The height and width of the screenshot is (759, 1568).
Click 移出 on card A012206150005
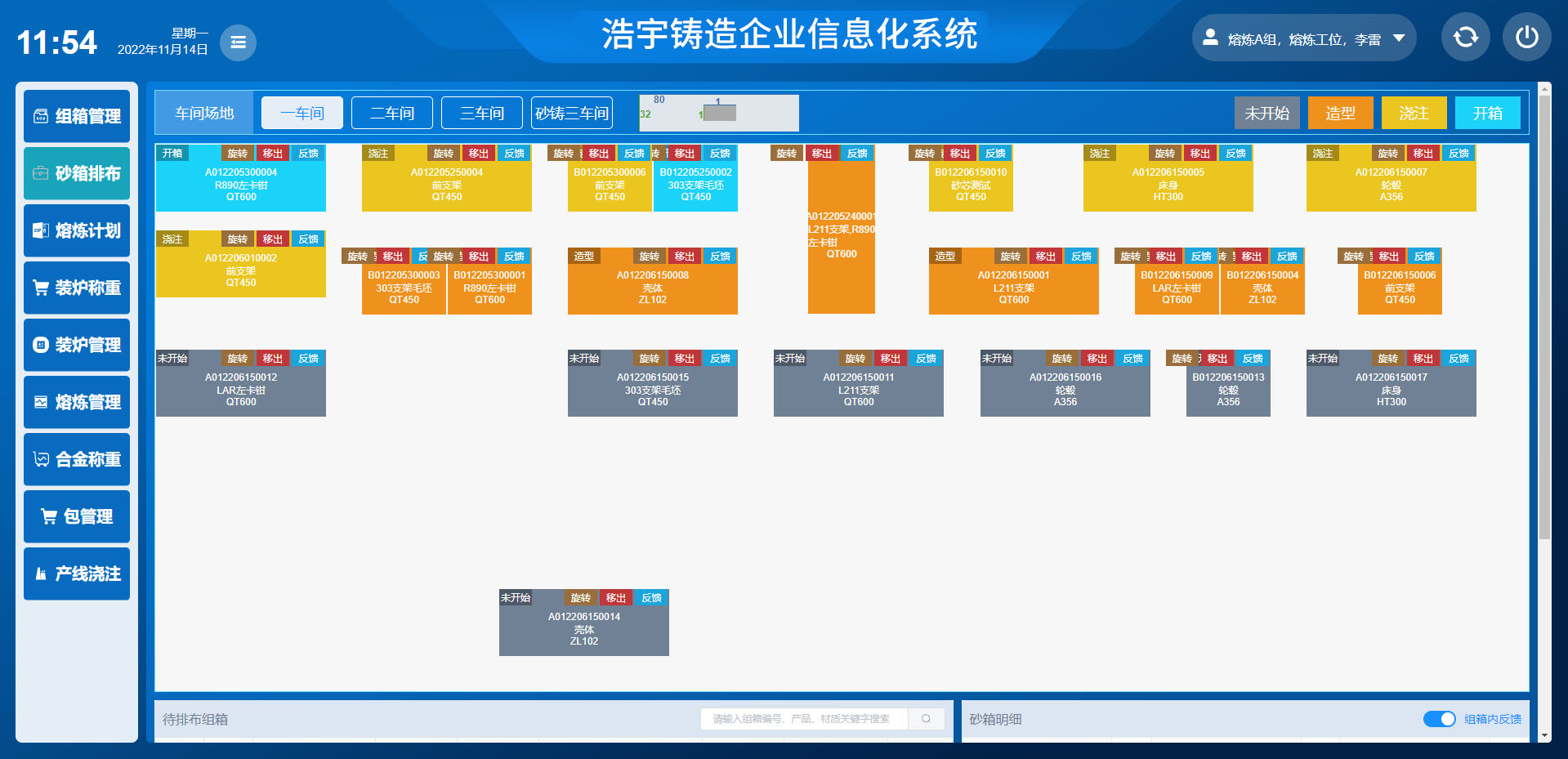pos(1200,153)
